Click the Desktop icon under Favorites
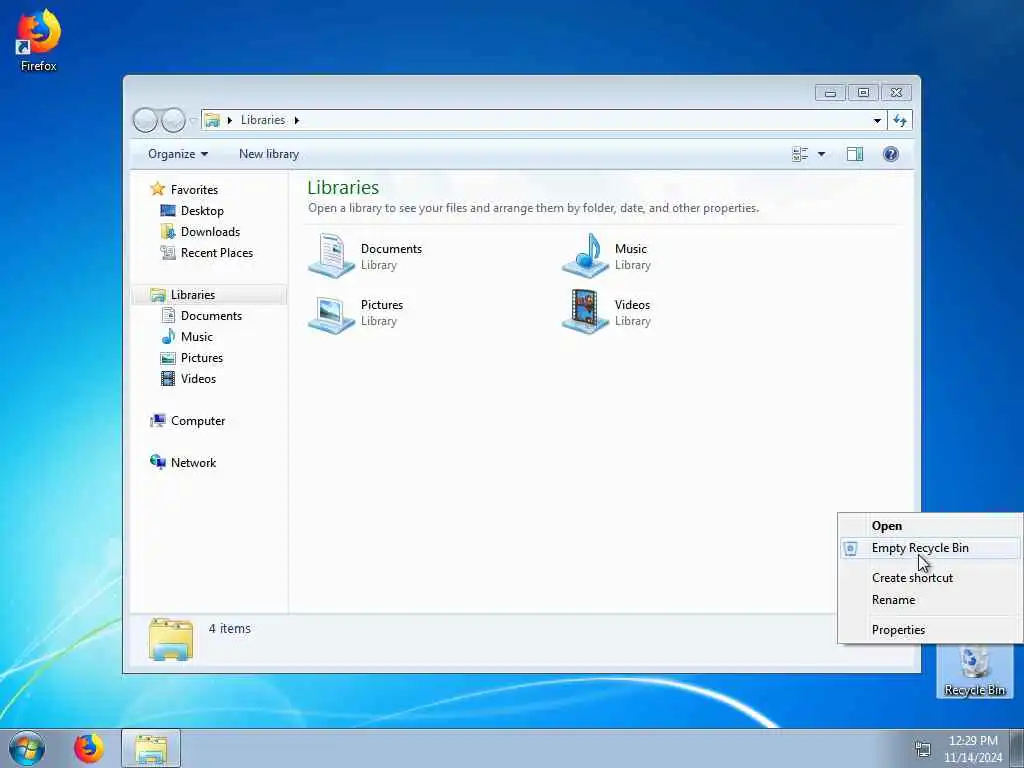Screen dimensions: 1024x768 (168, 210)
